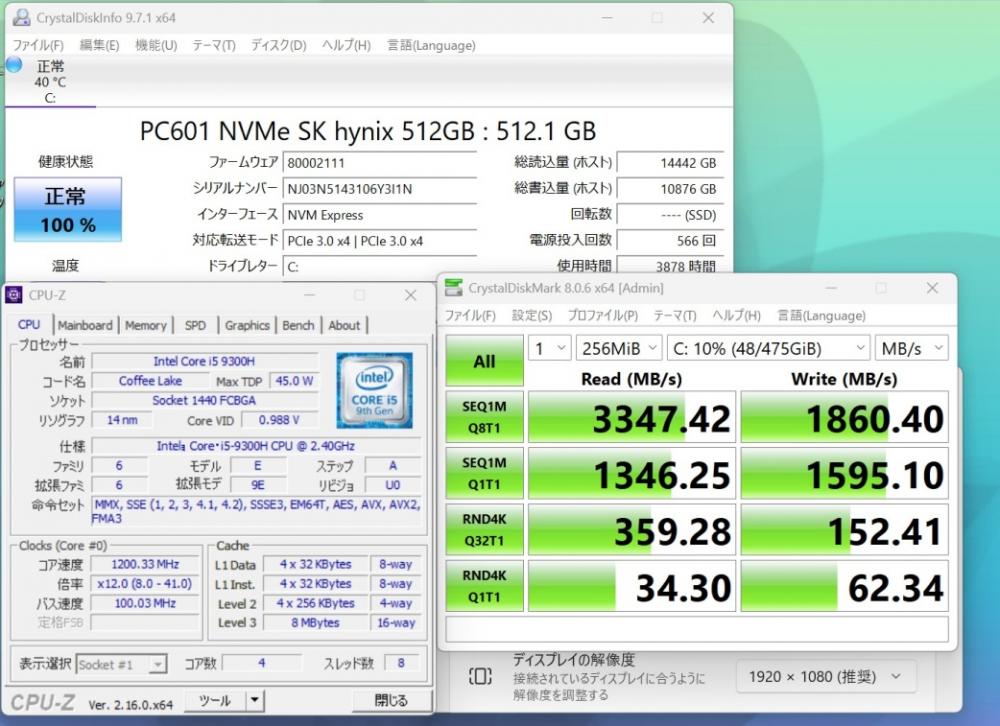
Task: Start the SEQ1M Q1T1 test
Action: 484,473
